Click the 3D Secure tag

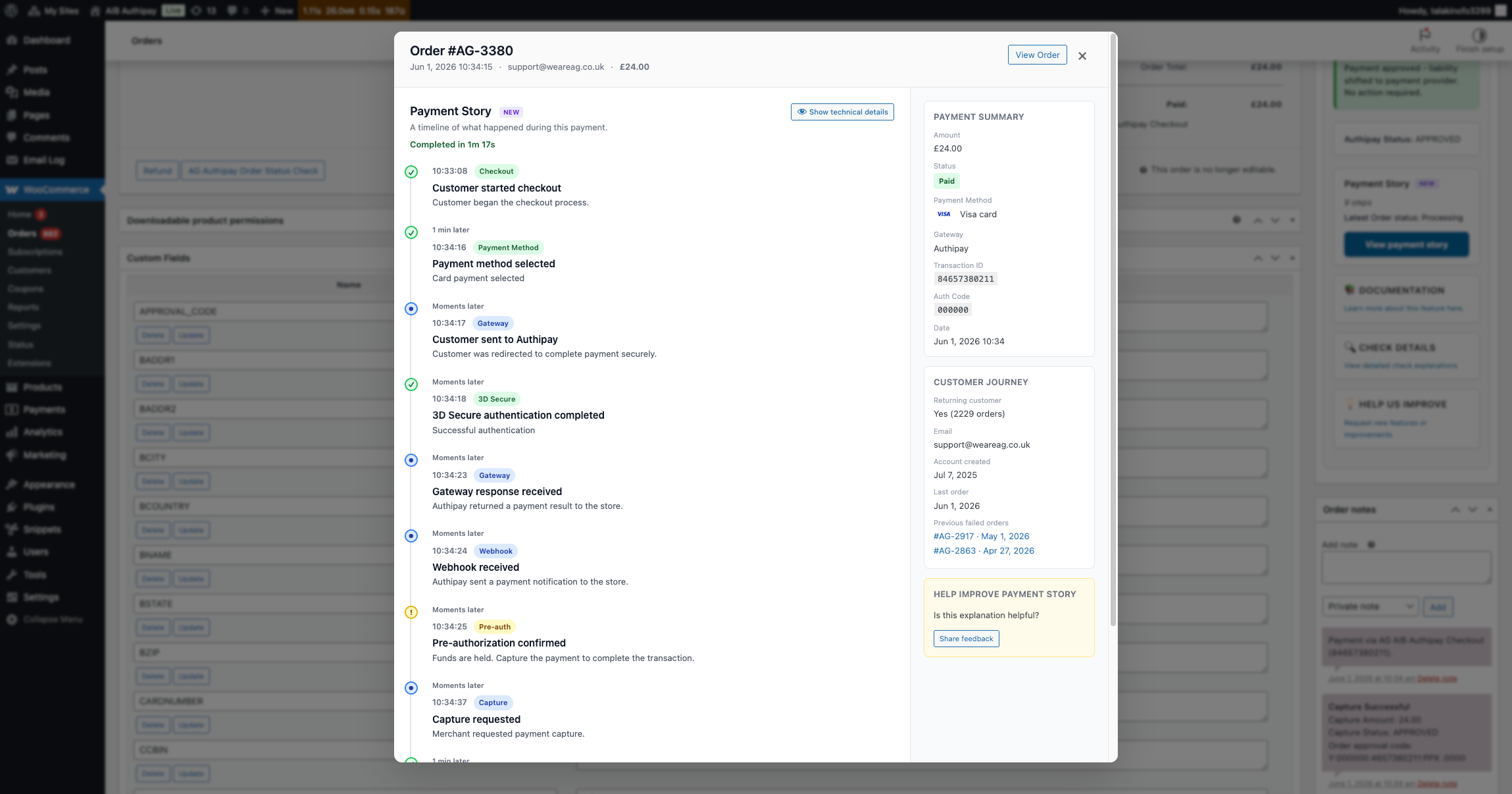[x=497, y=399]
